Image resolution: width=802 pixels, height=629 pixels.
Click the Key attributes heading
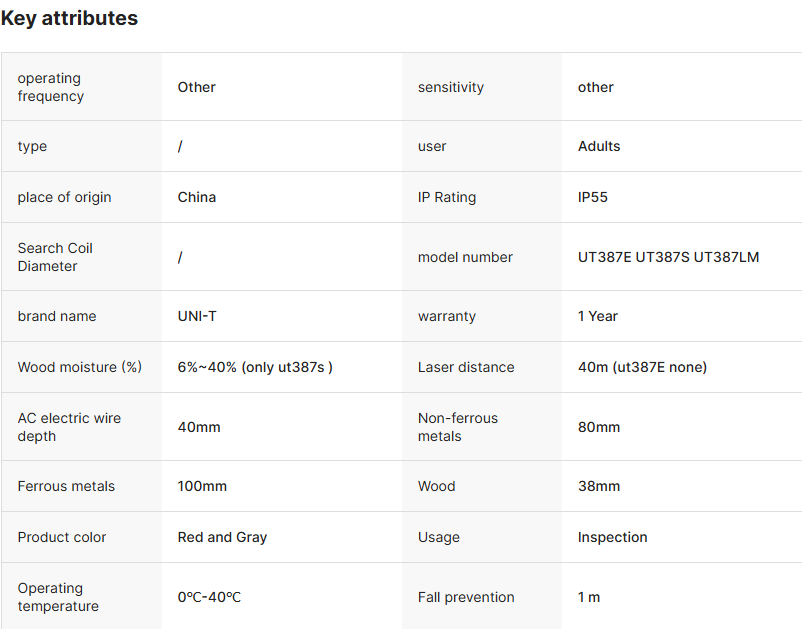[69, 18]
